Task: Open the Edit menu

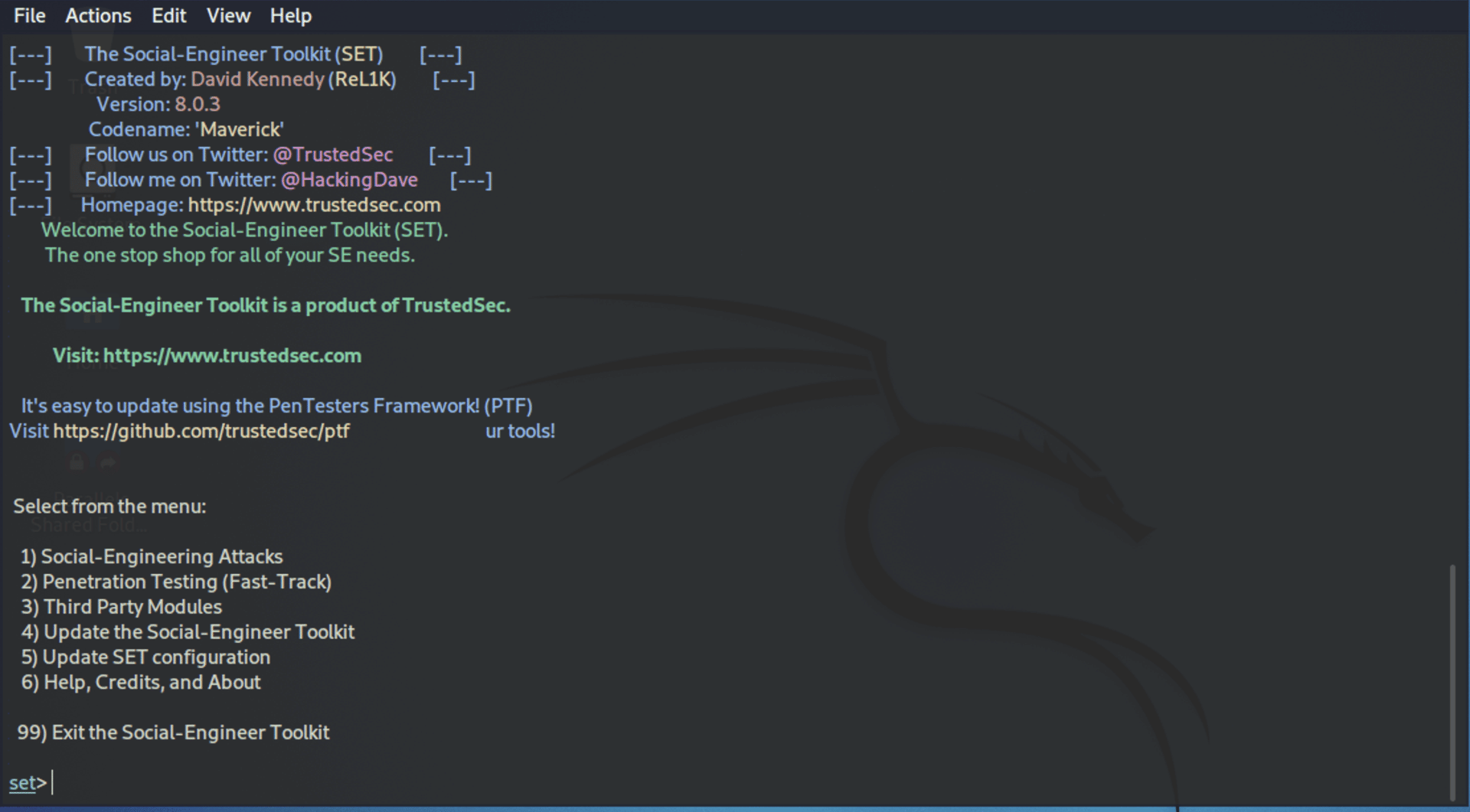Action: (168, 16)
